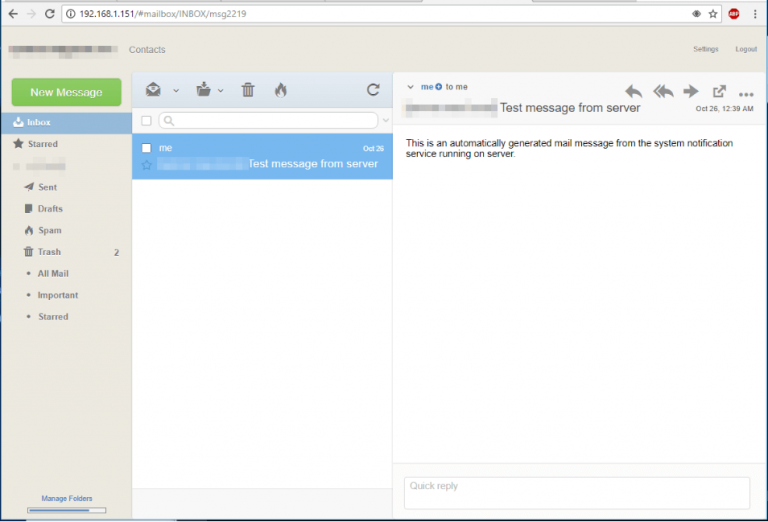Click the Reply All icon
Image resolution: width=768 pixels, height=522 pixels.
pyautogui.click(x=663, y=91)
